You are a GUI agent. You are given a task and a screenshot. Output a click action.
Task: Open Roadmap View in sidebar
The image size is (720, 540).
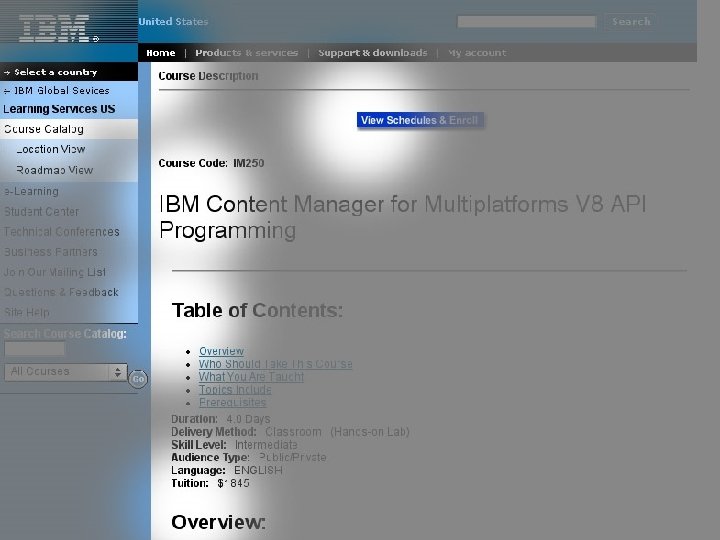click(55, 170)
